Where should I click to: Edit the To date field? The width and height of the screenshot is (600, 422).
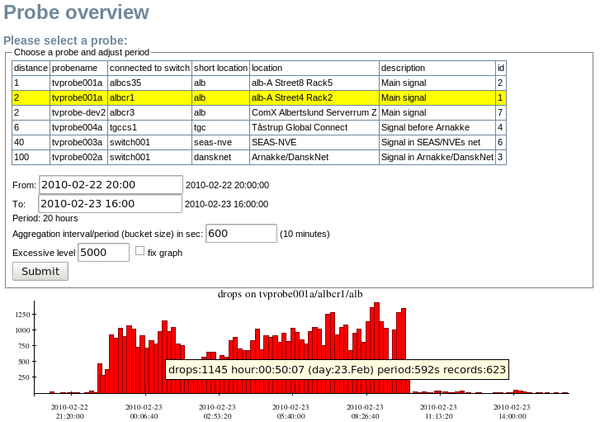[110, 203]
